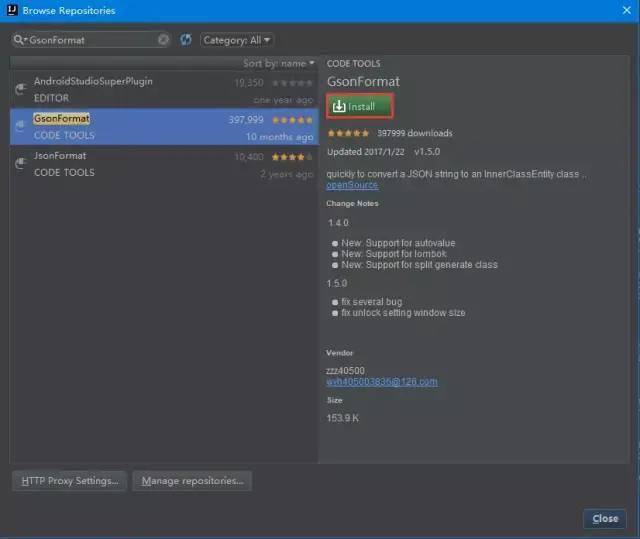Click JsonFormat's star rating in list

[x=292, y=157]
